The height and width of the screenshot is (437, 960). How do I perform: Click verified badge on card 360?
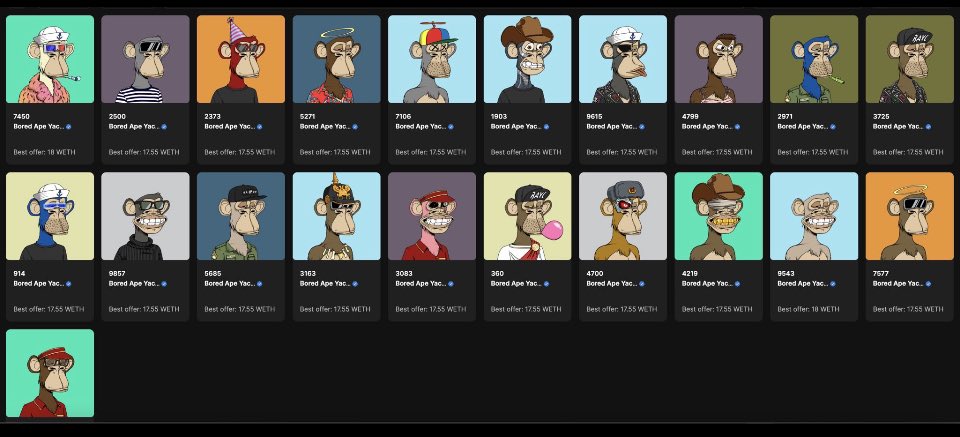pyautogui.click(x=546, y=283)
